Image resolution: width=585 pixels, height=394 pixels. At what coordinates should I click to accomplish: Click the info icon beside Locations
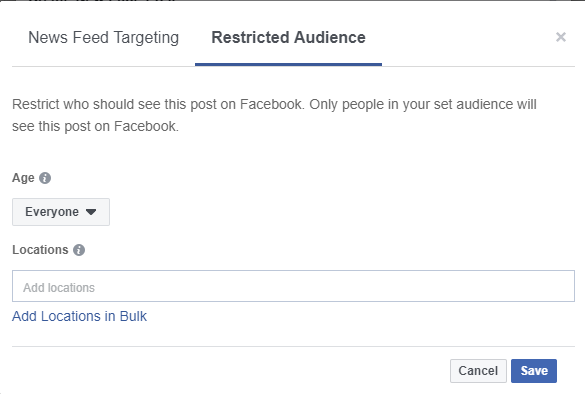point(79,250)
